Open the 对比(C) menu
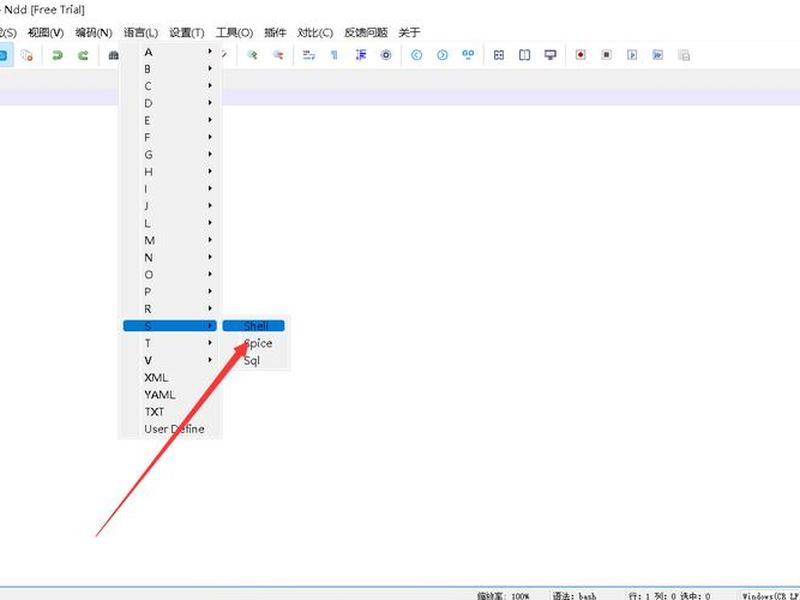 pos(315,33)
